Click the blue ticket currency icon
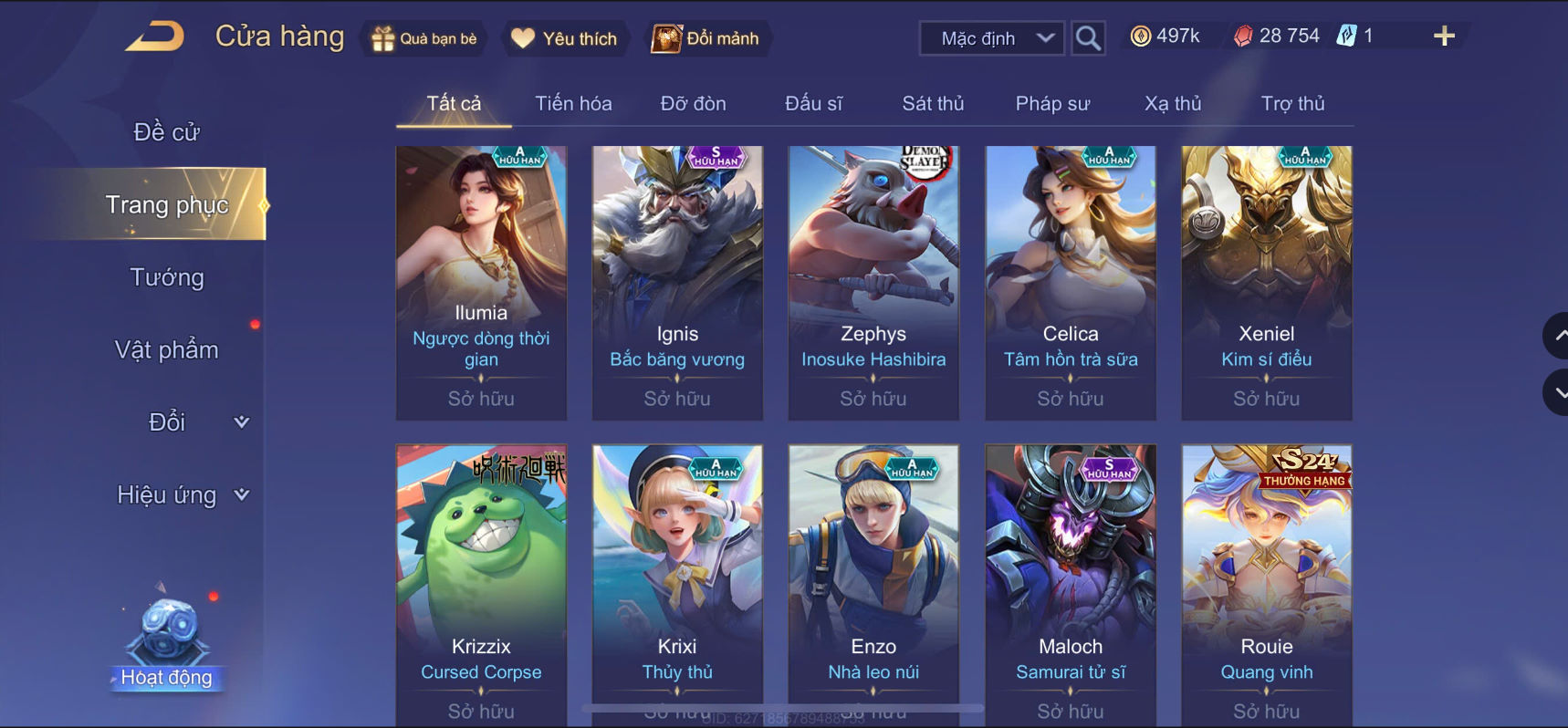The image size is (1568, 728). click(1346, 36)
